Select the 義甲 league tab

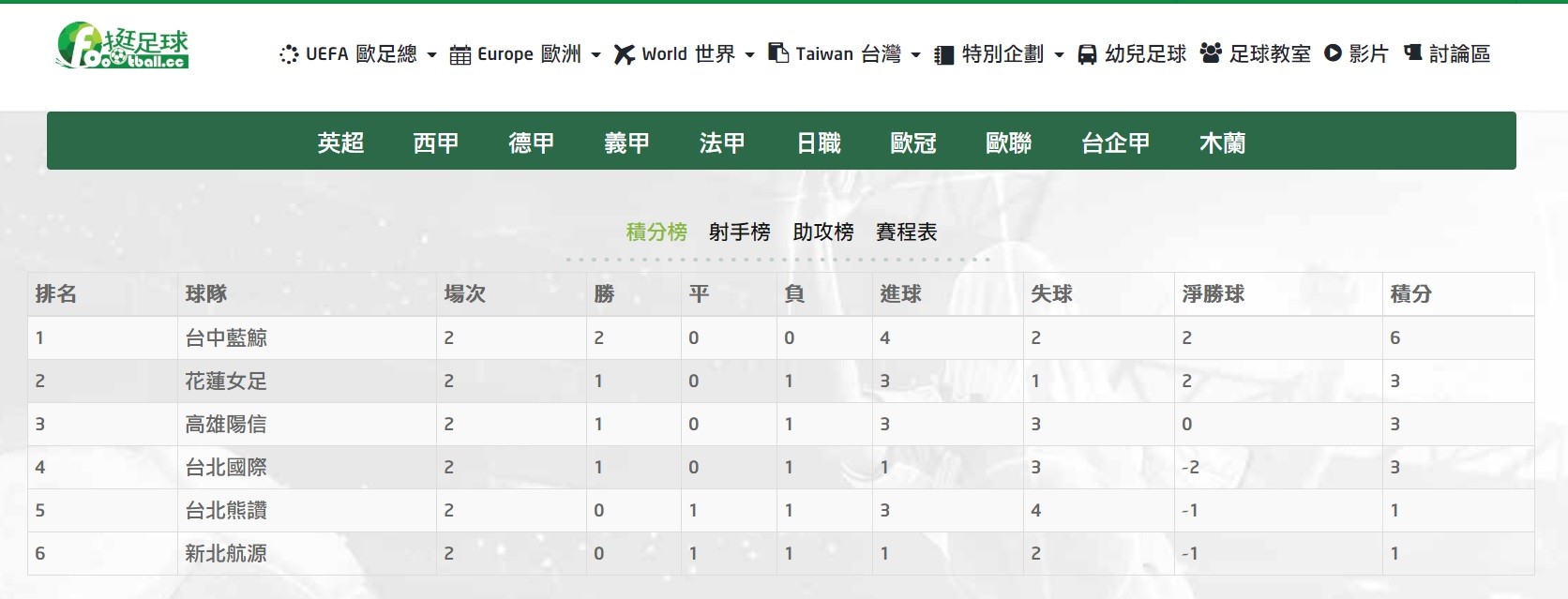[627, 142]
